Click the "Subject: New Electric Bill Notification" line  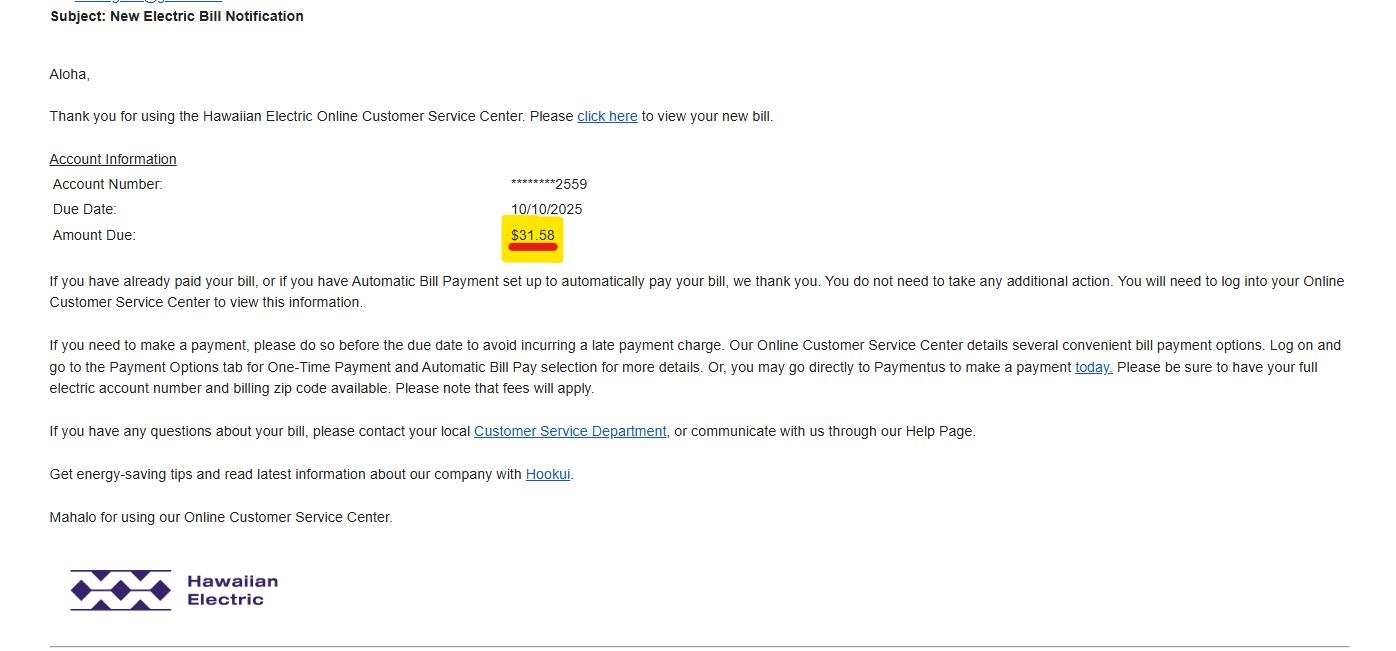[x=177, y=16]
